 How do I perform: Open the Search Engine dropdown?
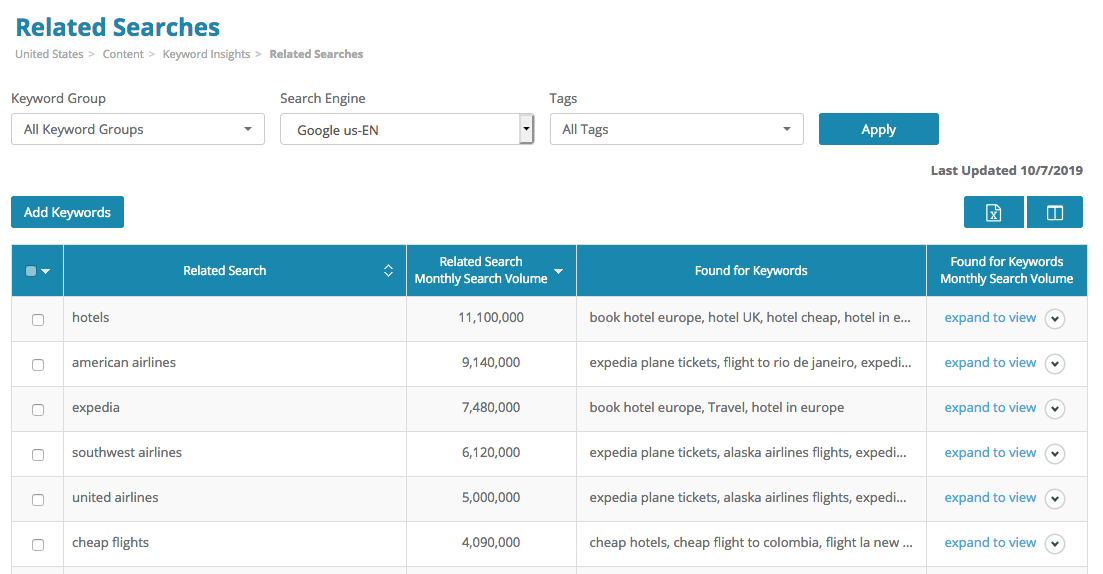point(407,129)
